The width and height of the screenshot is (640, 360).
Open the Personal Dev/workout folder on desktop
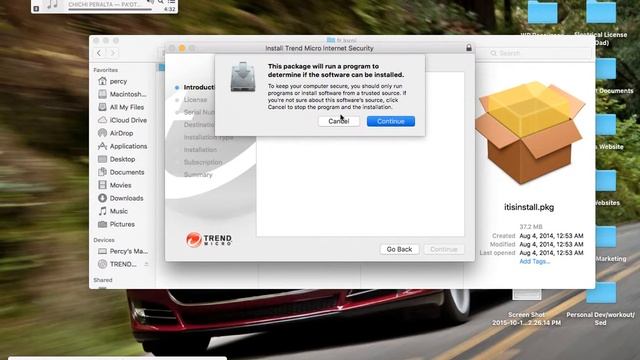click(601, 292)
